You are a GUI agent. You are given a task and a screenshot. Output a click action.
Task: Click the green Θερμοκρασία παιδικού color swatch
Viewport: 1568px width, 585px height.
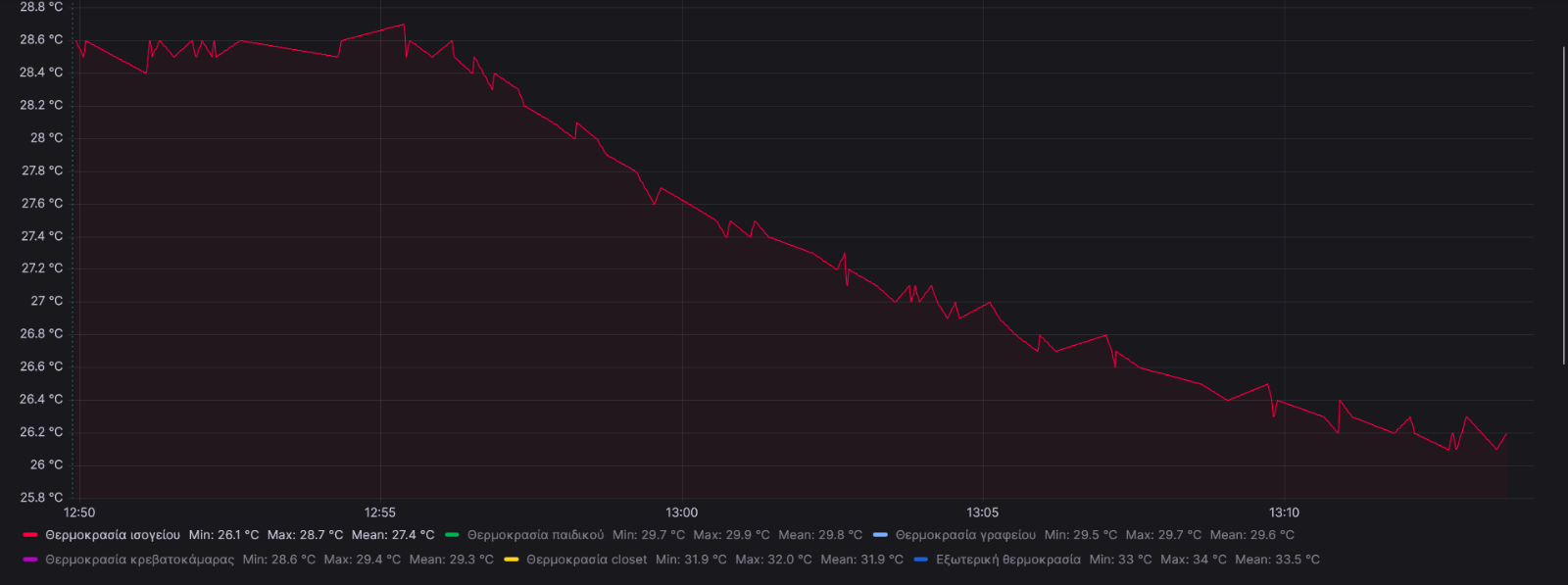pyautogui.click(x=452, y=535)
